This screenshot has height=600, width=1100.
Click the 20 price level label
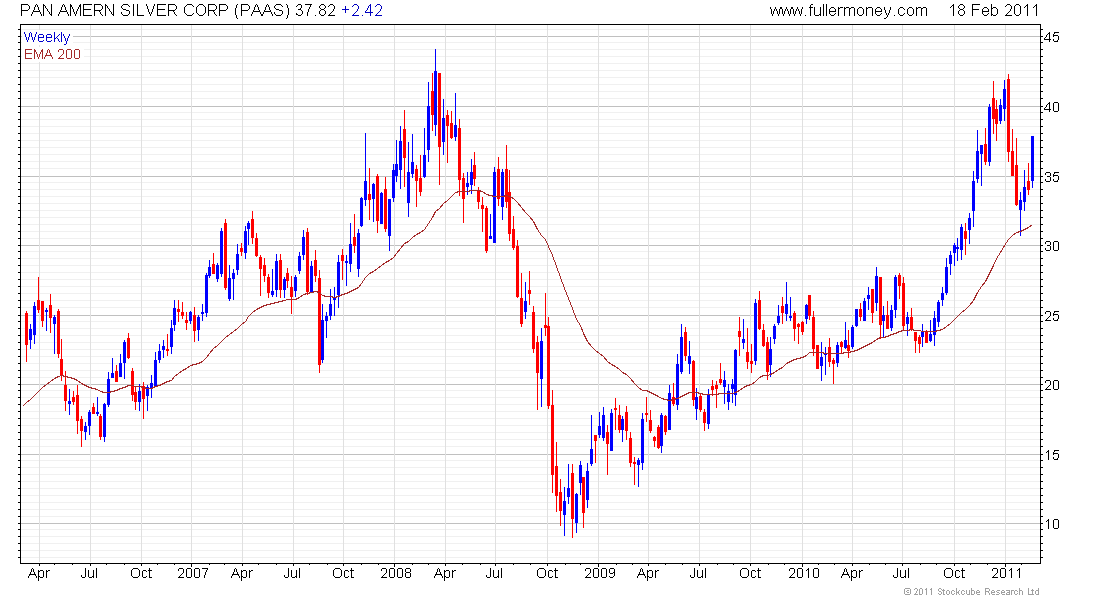1053,386
